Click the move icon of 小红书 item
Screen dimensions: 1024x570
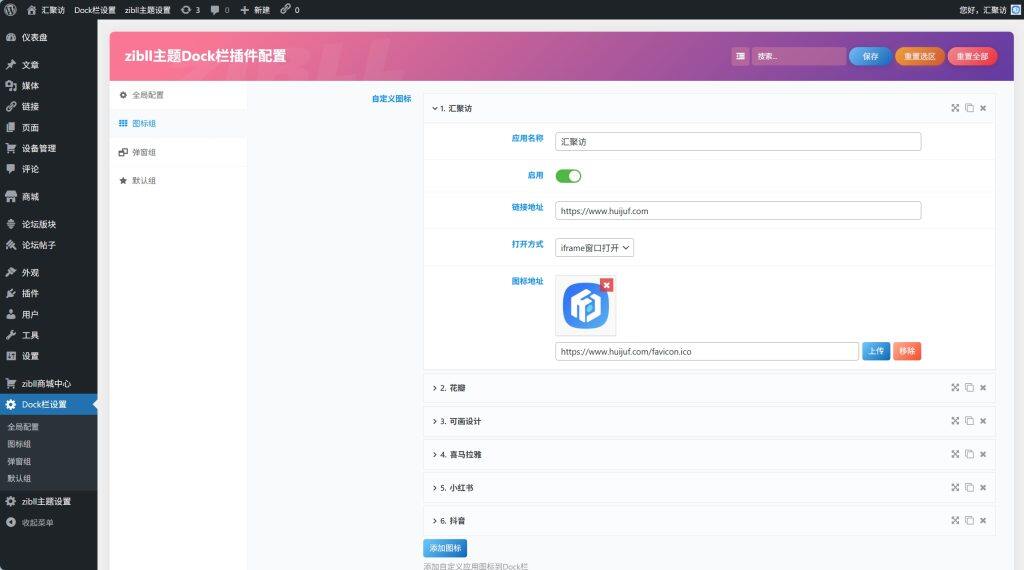[x=955, y=488]
